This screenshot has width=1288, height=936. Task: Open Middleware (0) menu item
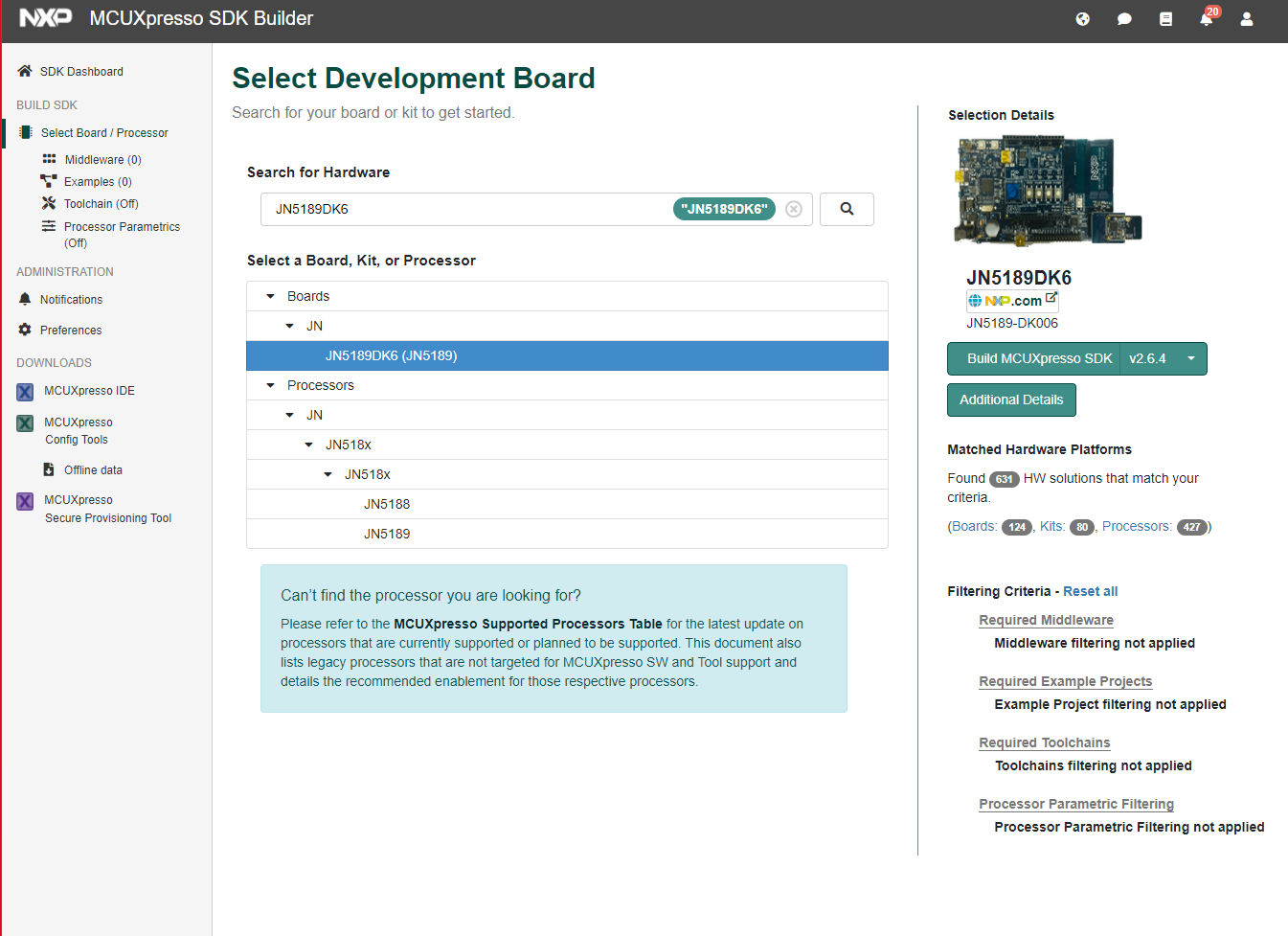coord(102,160)
